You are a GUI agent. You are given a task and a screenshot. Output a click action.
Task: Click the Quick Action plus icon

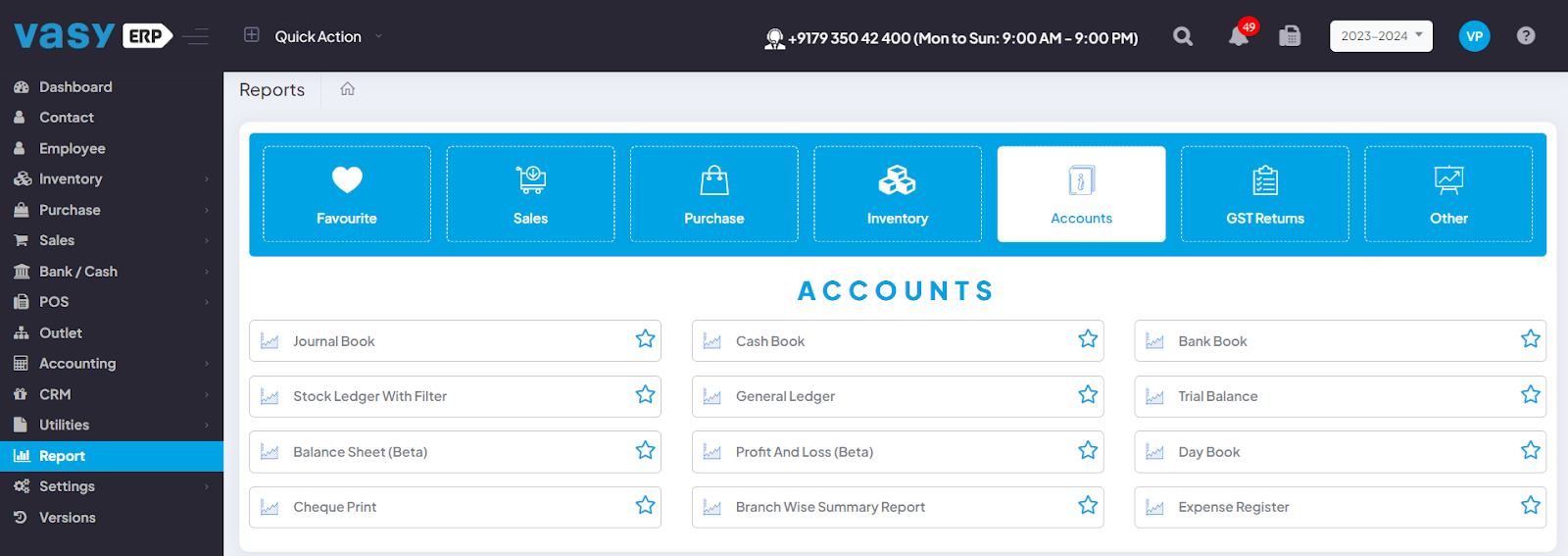(x=252, y=35)
